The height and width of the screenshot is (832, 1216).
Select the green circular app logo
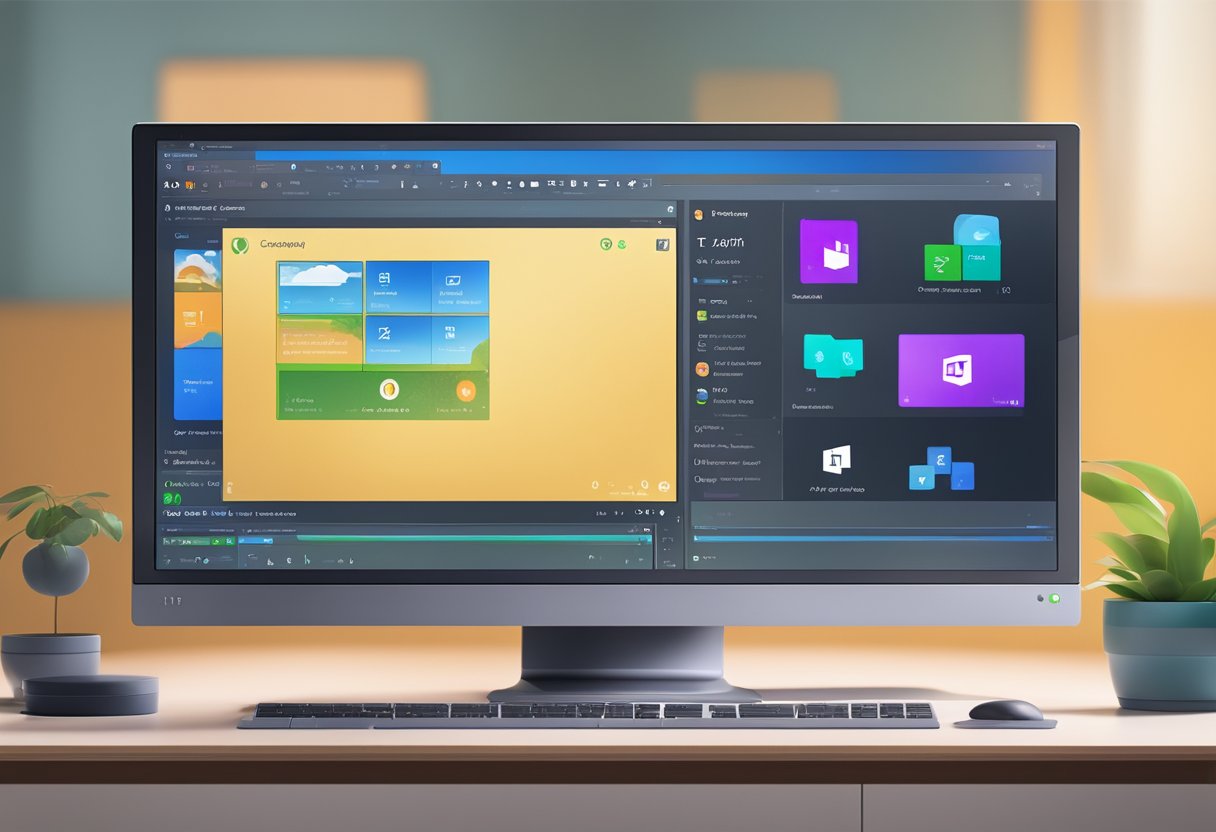(240, 245)
